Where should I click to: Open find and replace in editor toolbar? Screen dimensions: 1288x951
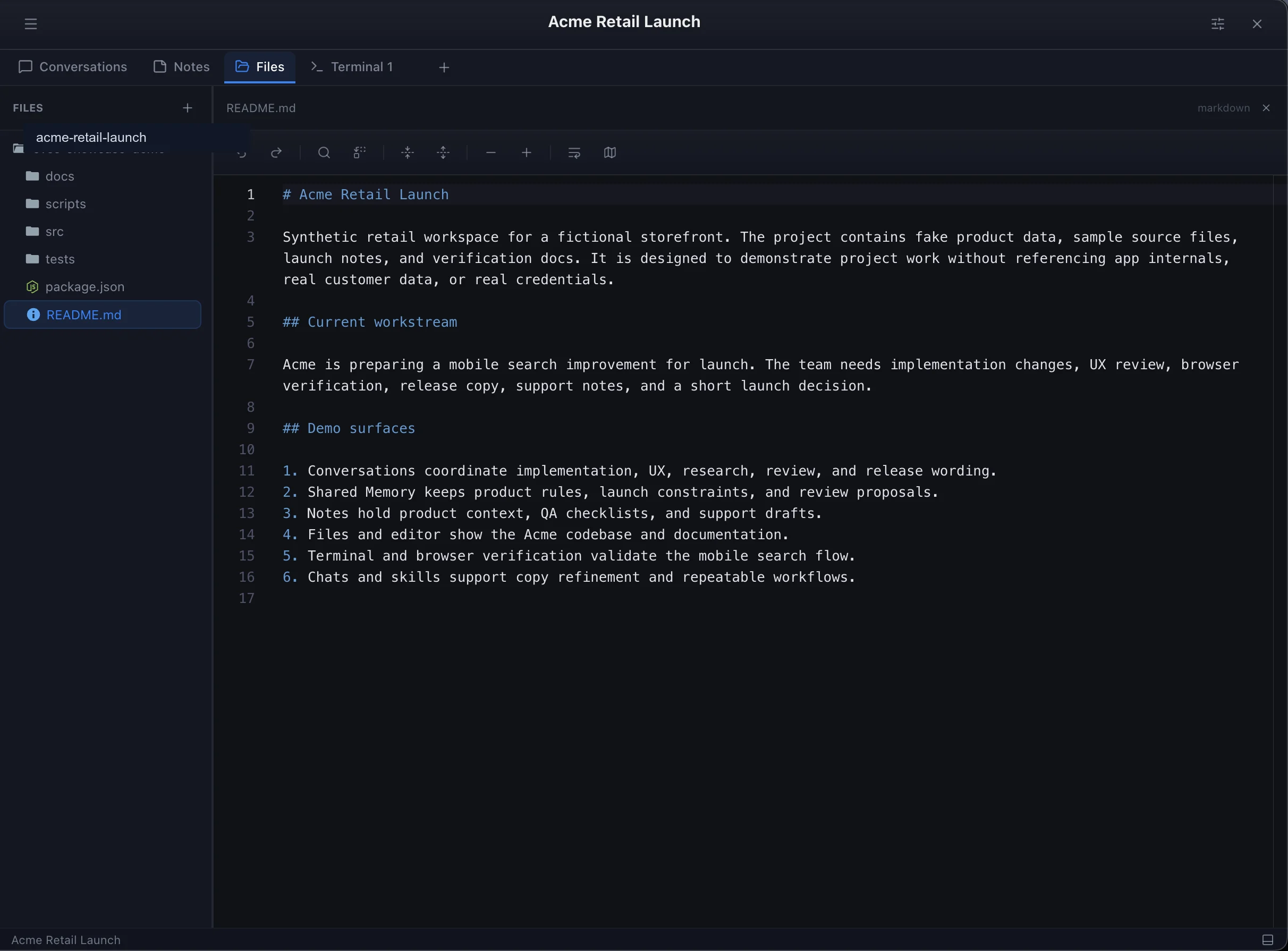click(359, 152)
